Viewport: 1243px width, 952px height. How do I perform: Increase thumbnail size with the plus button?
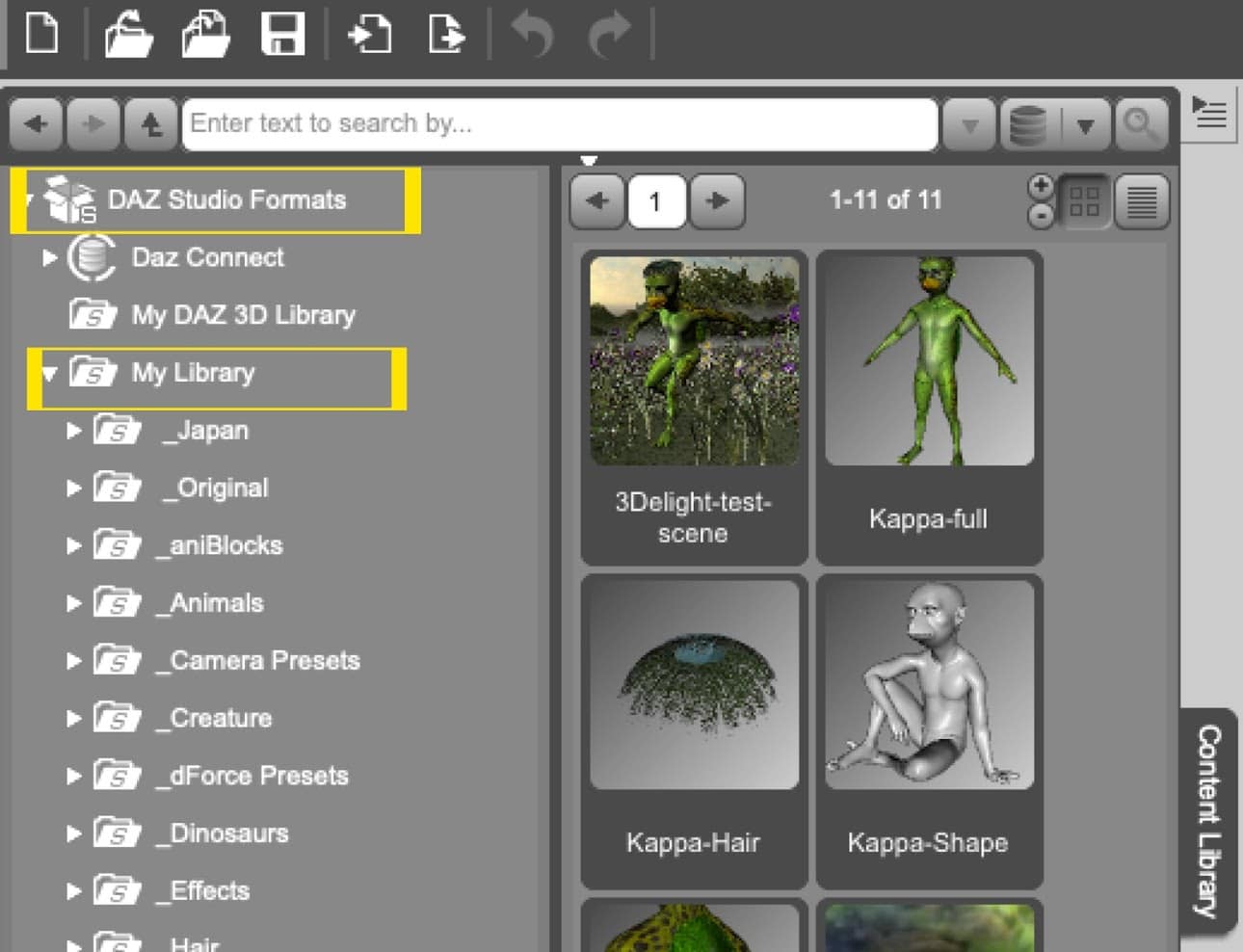(1041, 186)
